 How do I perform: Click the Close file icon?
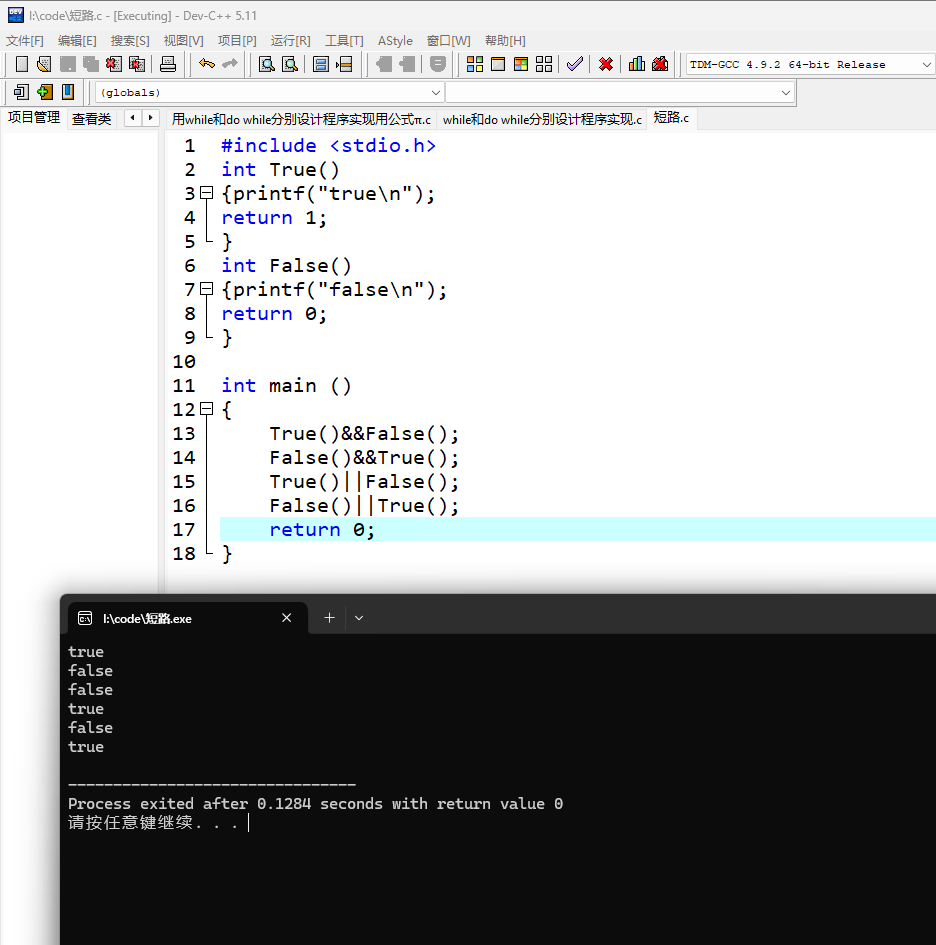(x=113, y=64)
